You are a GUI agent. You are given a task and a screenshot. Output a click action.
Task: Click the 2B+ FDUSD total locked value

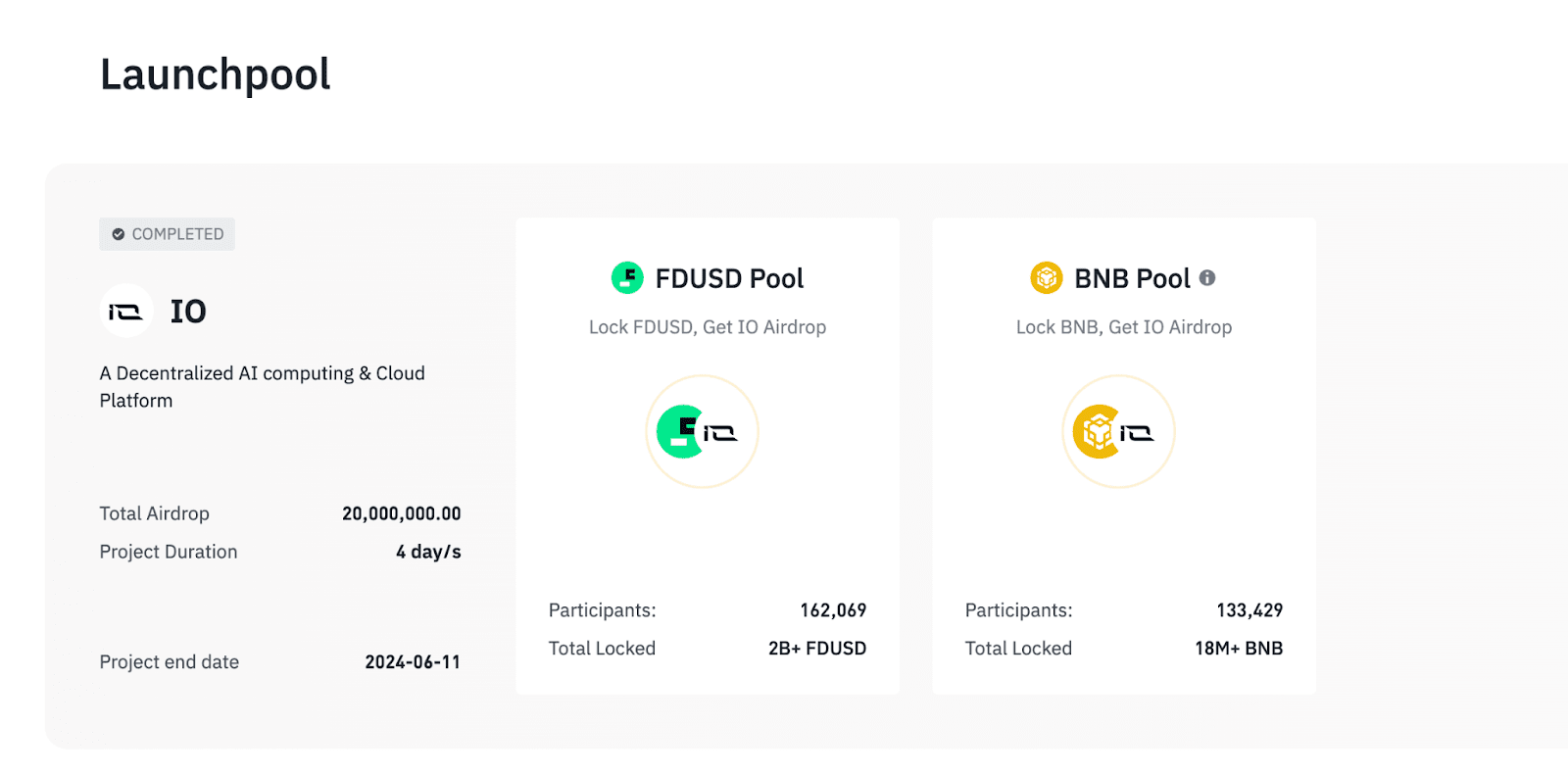(816, 649)
